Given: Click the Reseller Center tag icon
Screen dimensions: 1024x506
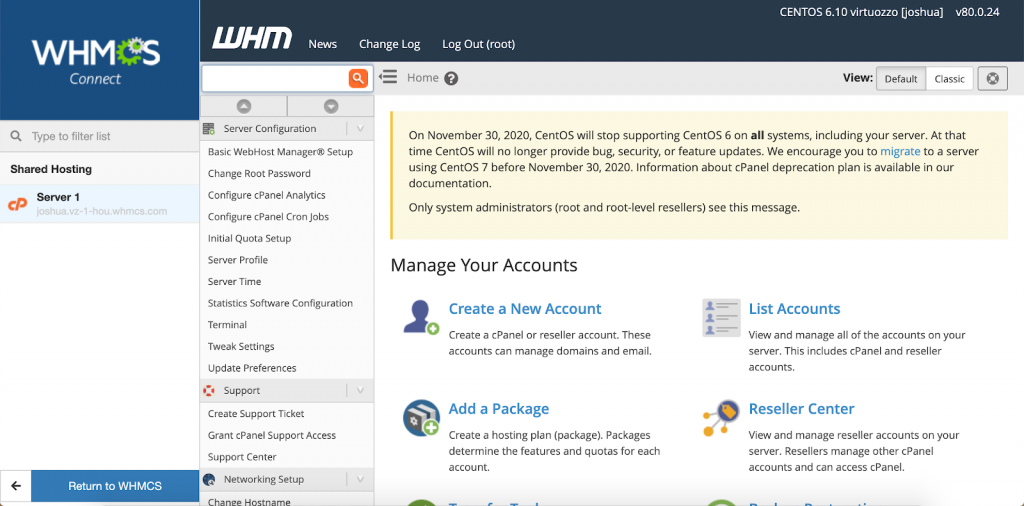Looking at the screenshot, I should tap(721, 418).
